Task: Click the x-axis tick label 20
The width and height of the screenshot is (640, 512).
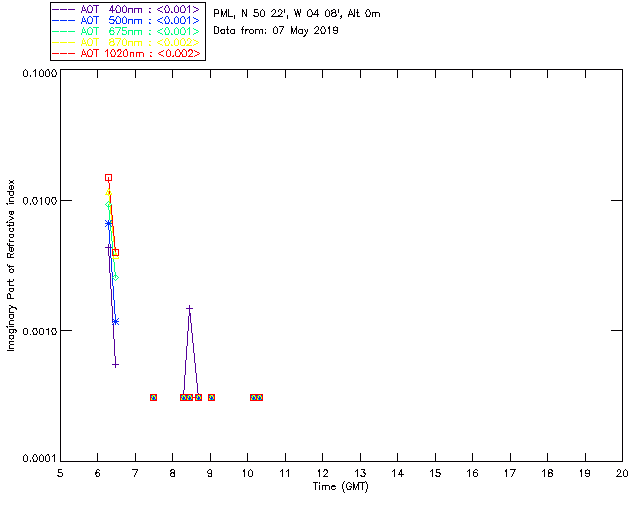Action: click(x=622, y=473)
